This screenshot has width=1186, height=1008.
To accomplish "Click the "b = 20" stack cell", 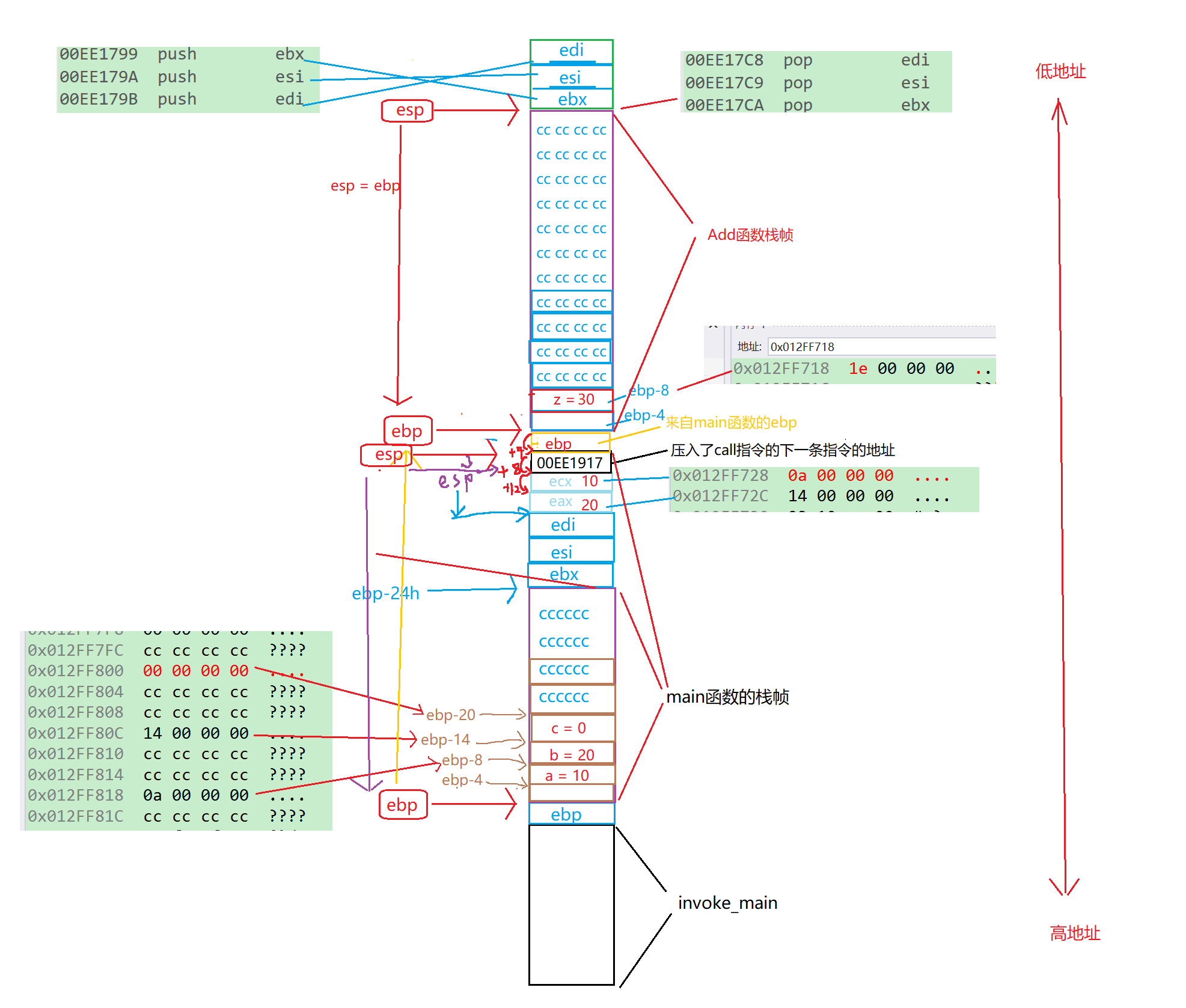I will click(x=573, y=754).
